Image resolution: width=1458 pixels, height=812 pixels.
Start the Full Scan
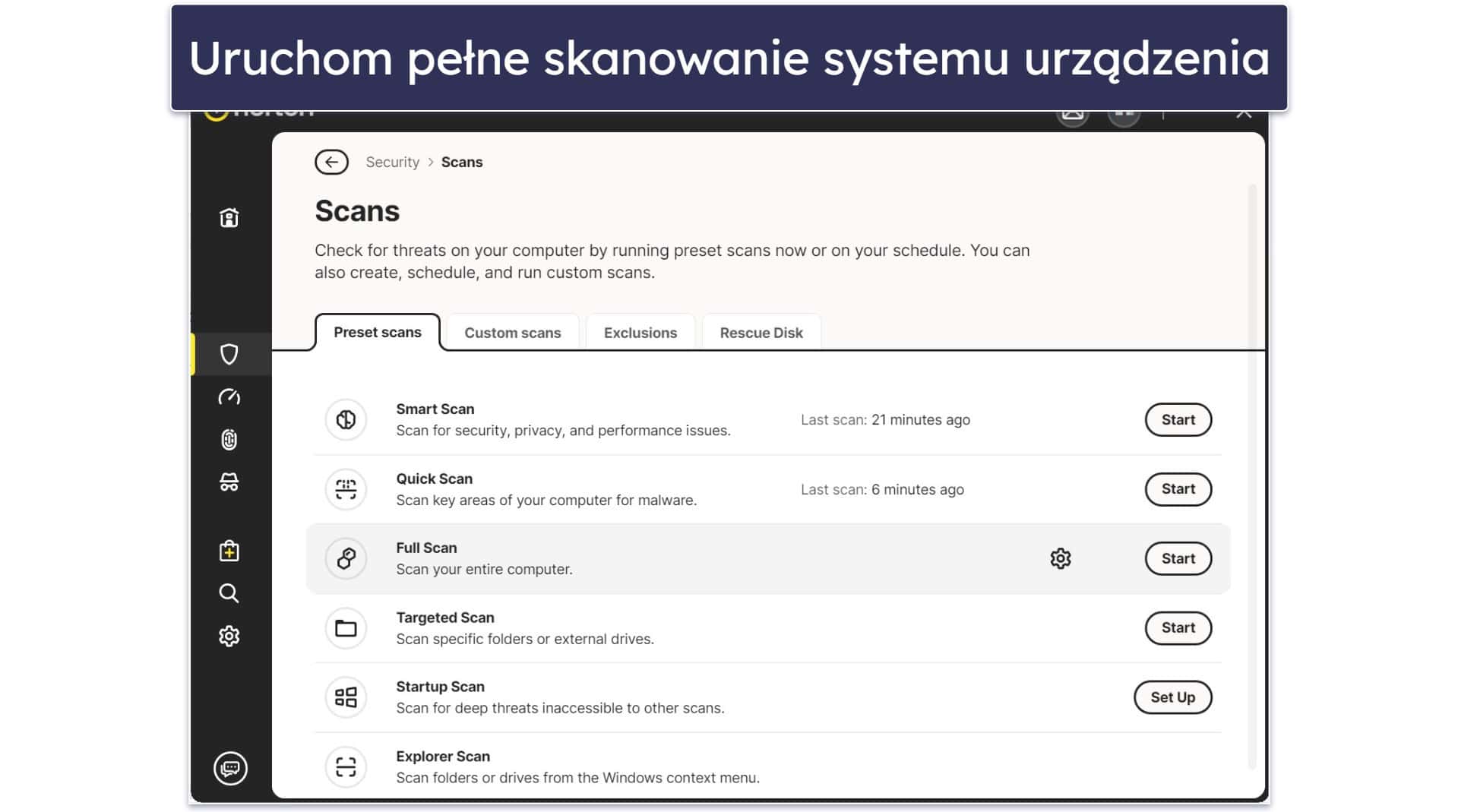pos(1178,558)
